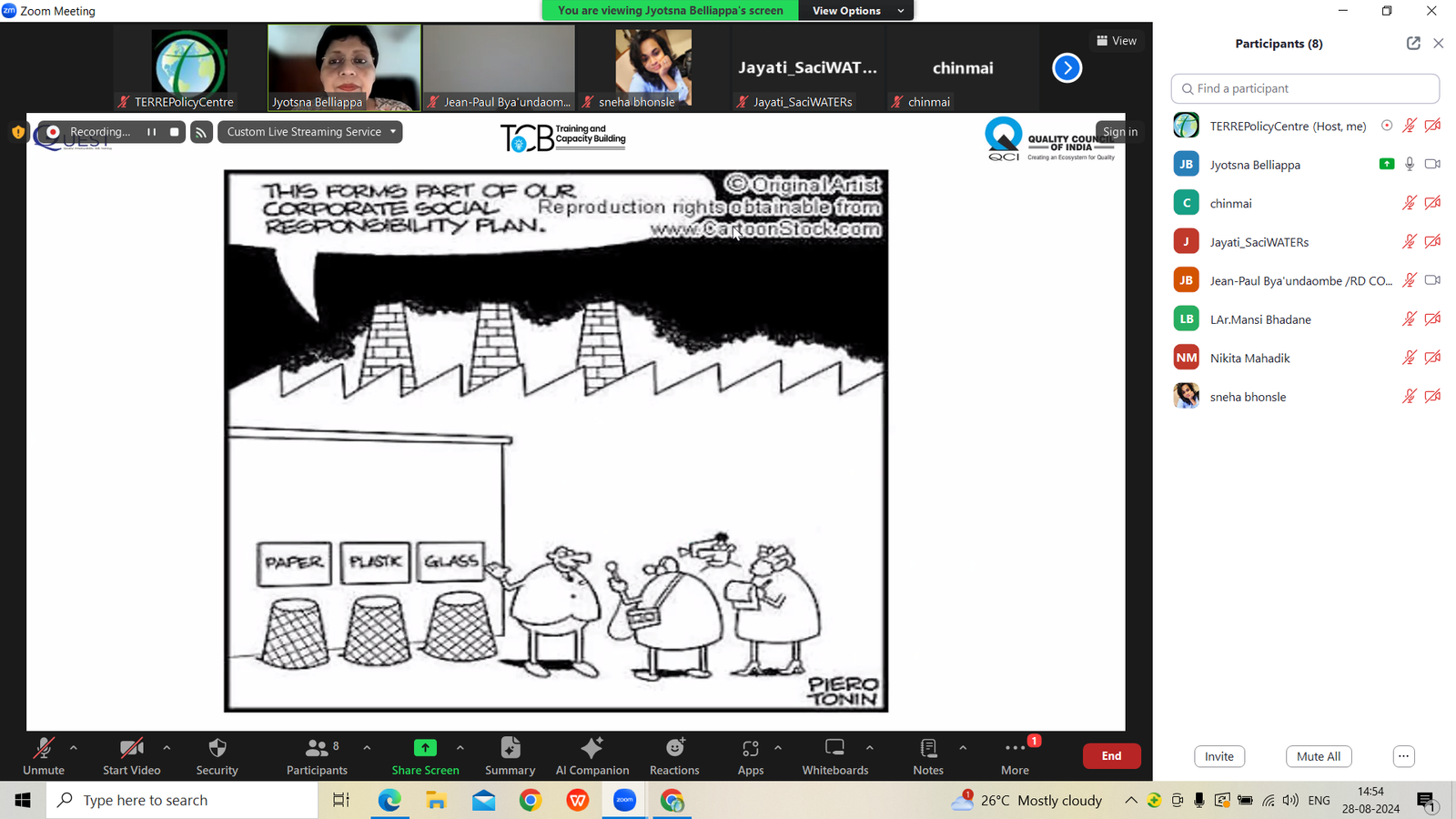Image resolution: width=1456 pixels, height=819 pixels.
Task: Open the Security shield options
Action: click(217, 756)
